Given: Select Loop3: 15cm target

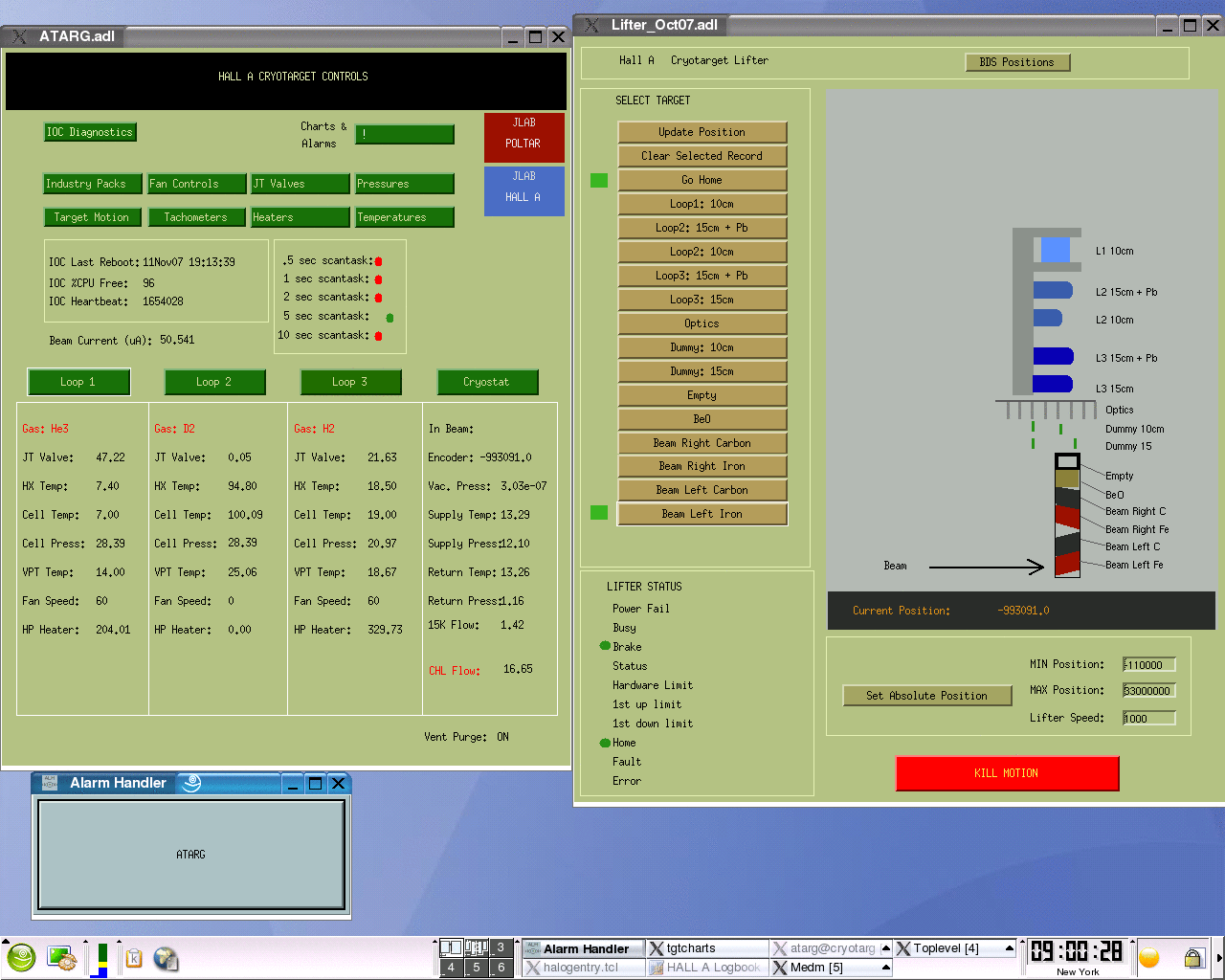Looking at the screenshot, I should (702, 300).
